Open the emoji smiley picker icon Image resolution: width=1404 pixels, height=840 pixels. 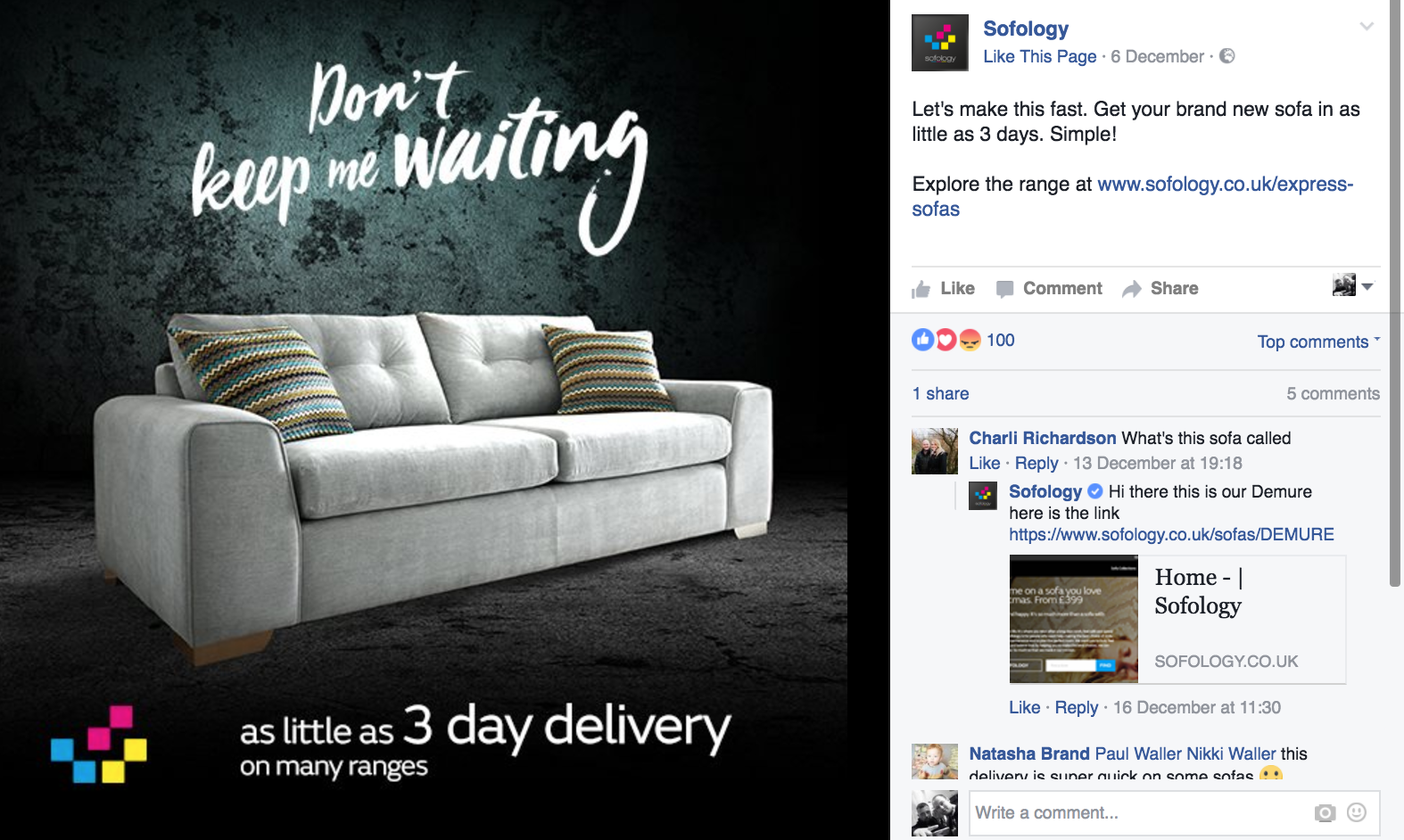(x=1357, y=812)
